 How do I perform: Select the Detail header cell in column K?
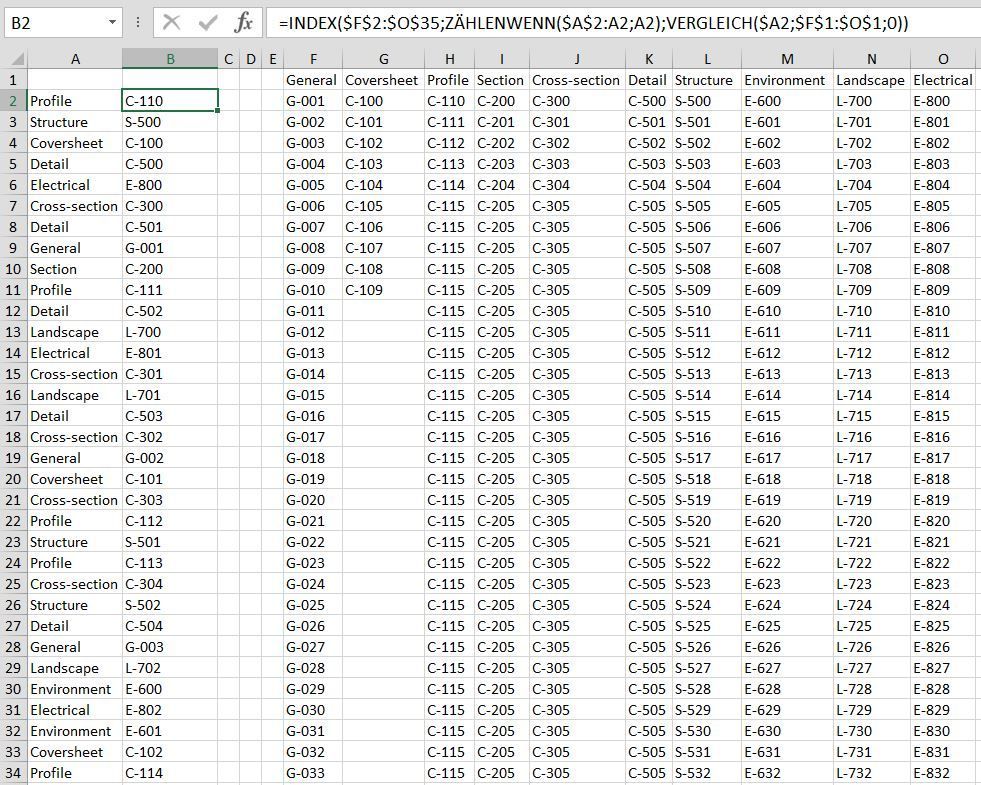tap(648, 80)
